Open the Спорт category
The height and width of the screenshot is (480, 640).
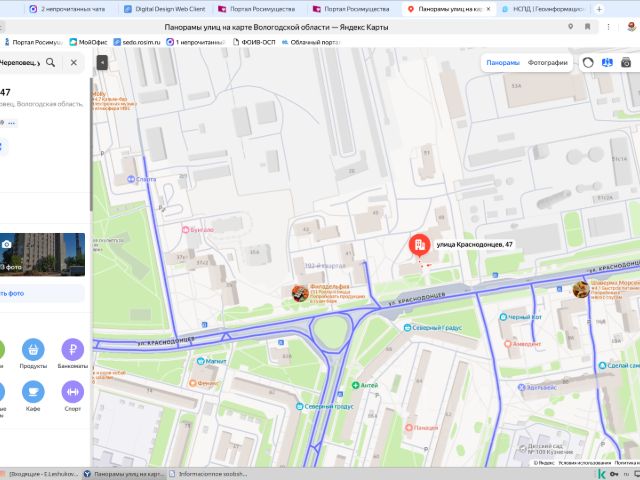click(x=73, y=396)
